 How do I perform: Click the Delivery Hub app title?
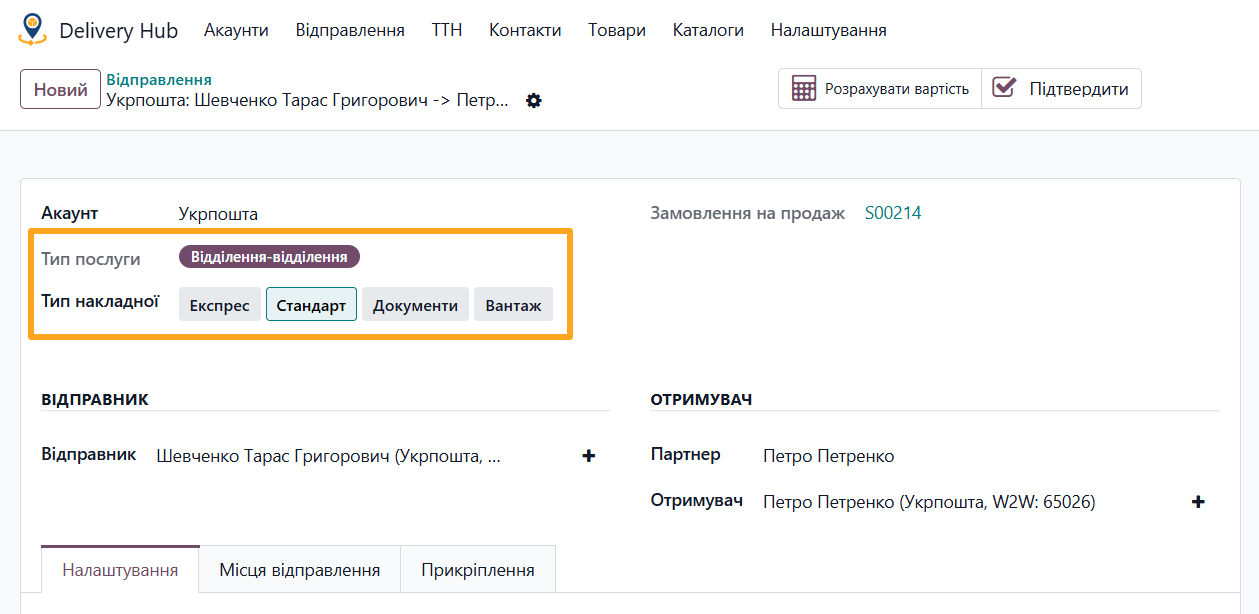(118, 30)
